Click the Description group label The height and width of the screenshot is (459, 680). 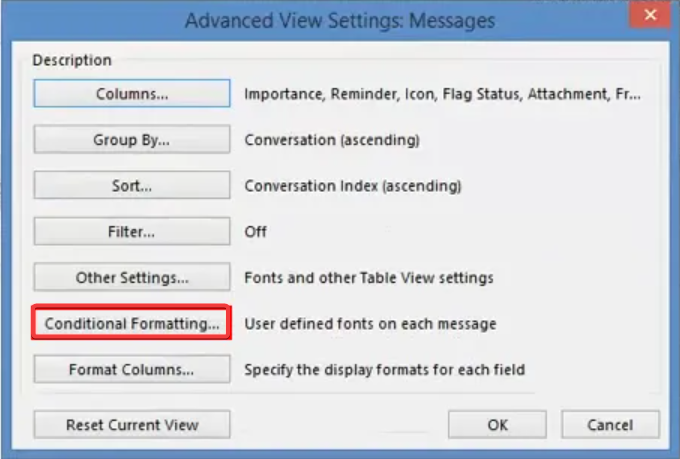(72, 60)
